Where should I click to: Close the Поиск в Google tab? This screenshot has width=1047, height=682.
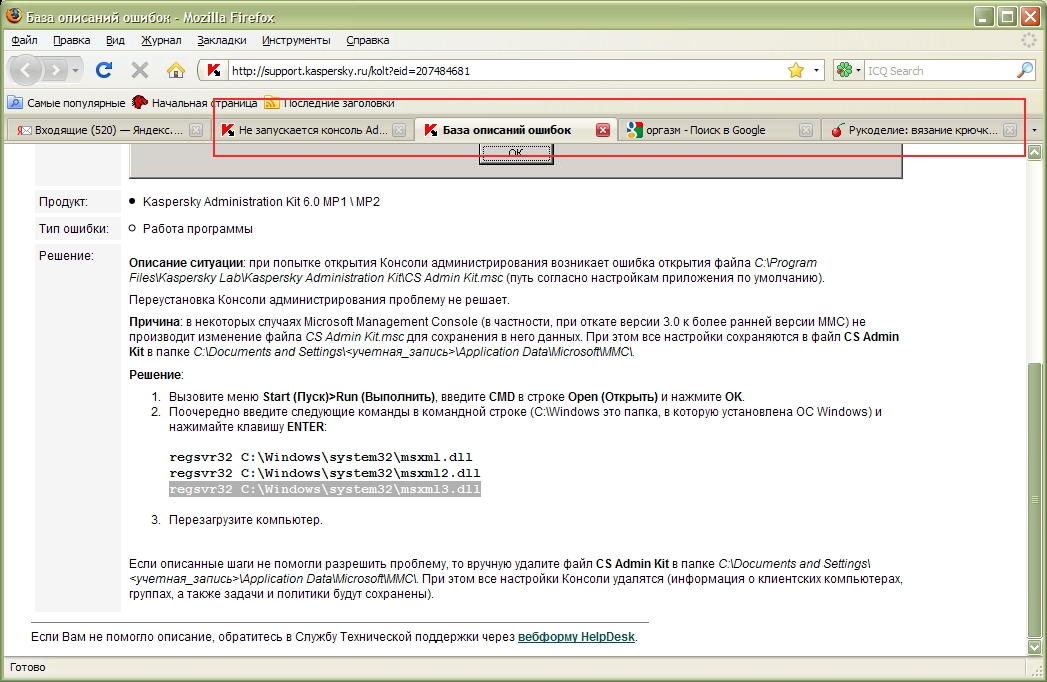806,130
